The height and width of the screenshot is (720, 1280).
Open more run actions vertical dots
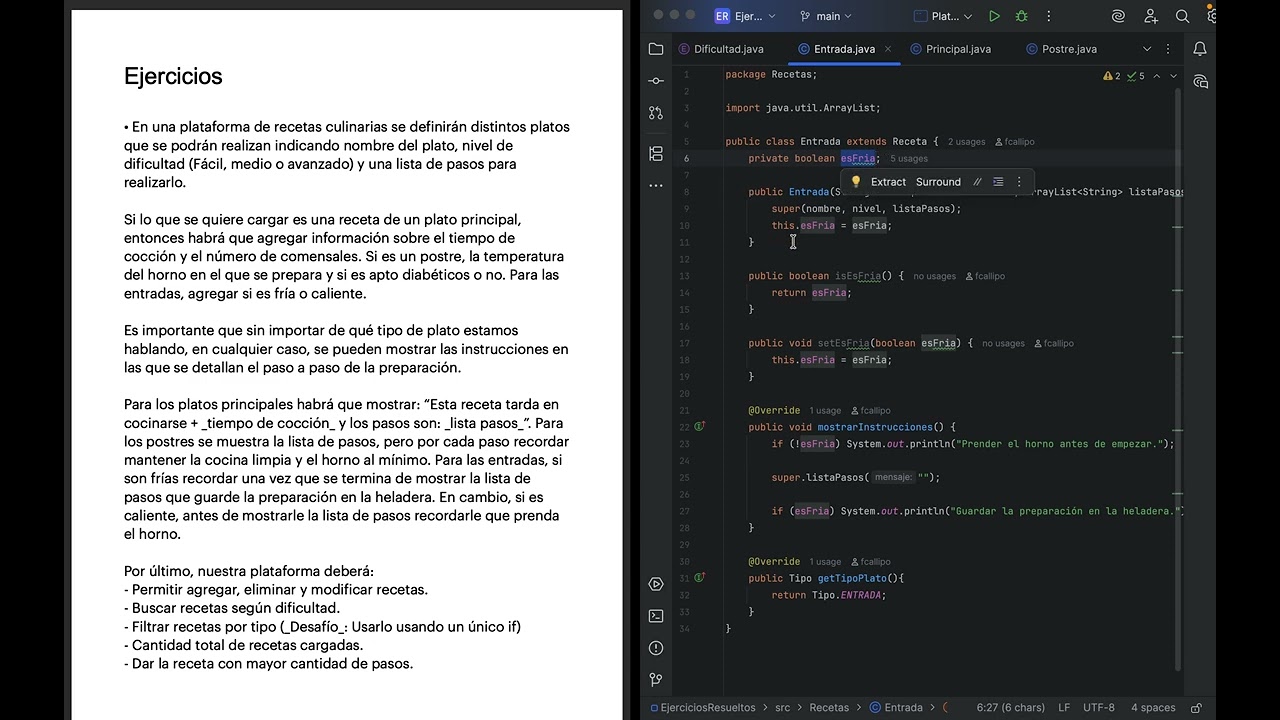click(1049, 16)
